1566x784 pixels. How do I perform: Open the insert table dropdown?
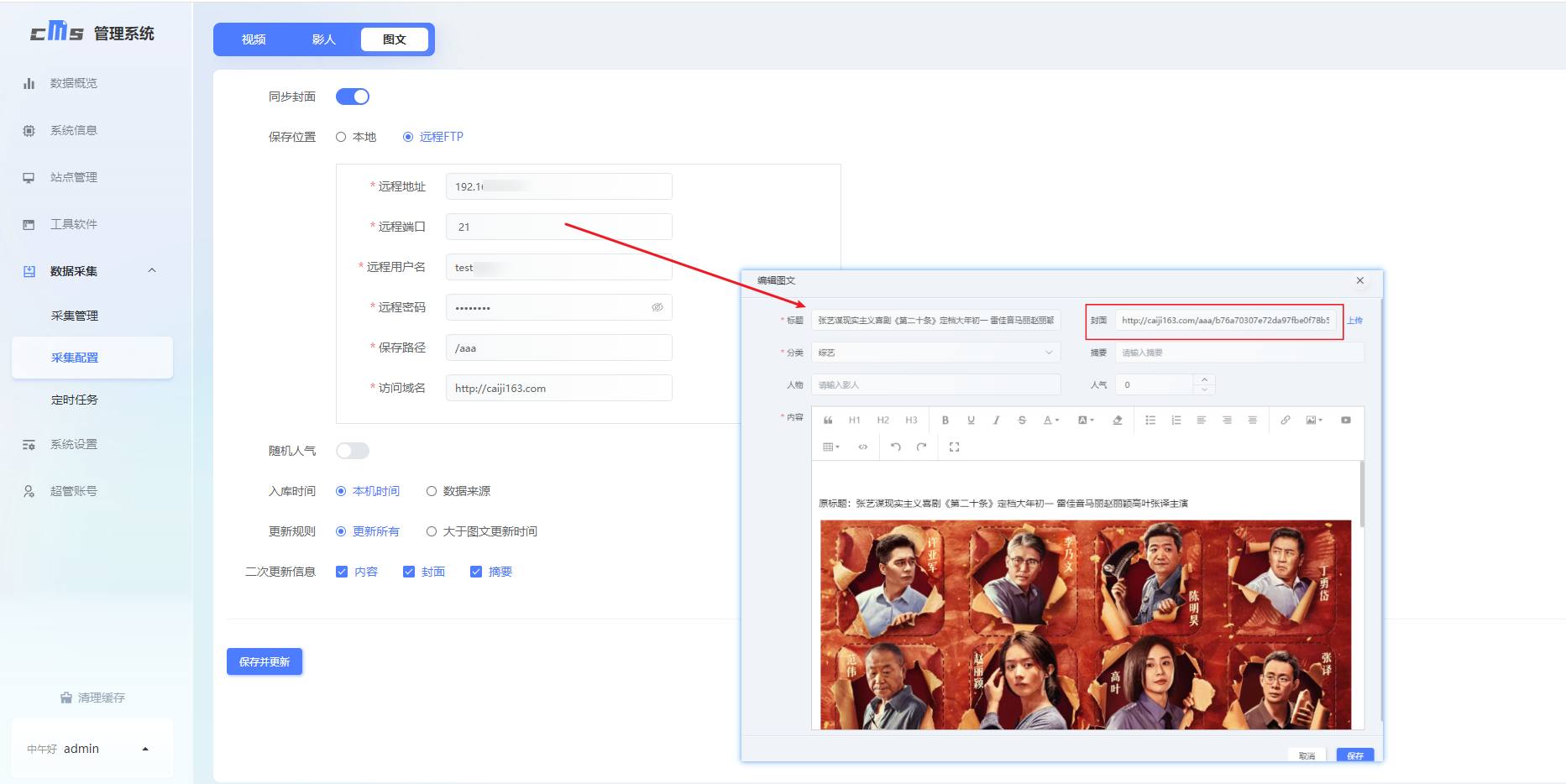[x=831, y=447]
